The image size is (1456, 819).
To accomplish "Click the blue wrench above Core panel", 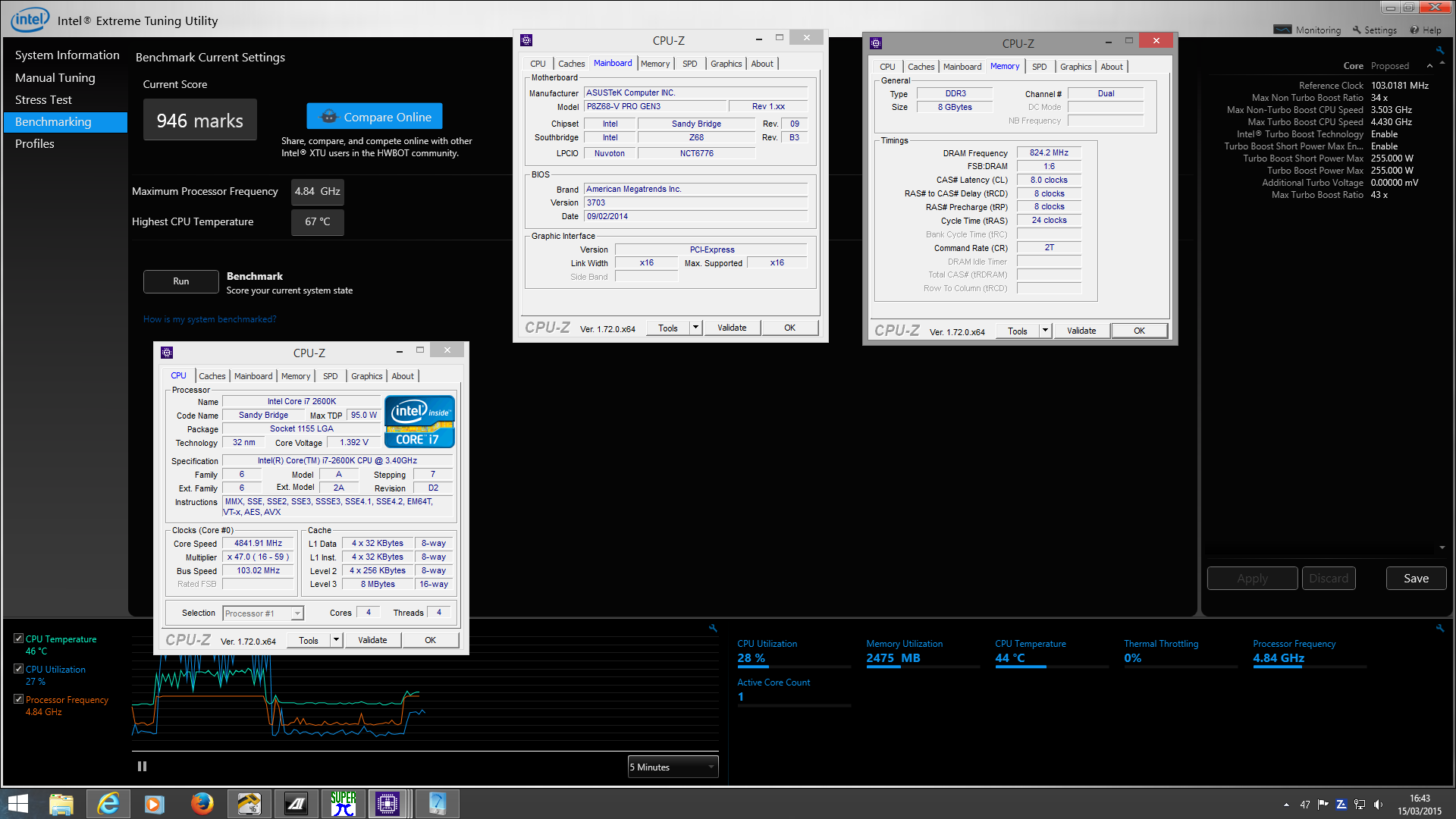I will 1439,51.
